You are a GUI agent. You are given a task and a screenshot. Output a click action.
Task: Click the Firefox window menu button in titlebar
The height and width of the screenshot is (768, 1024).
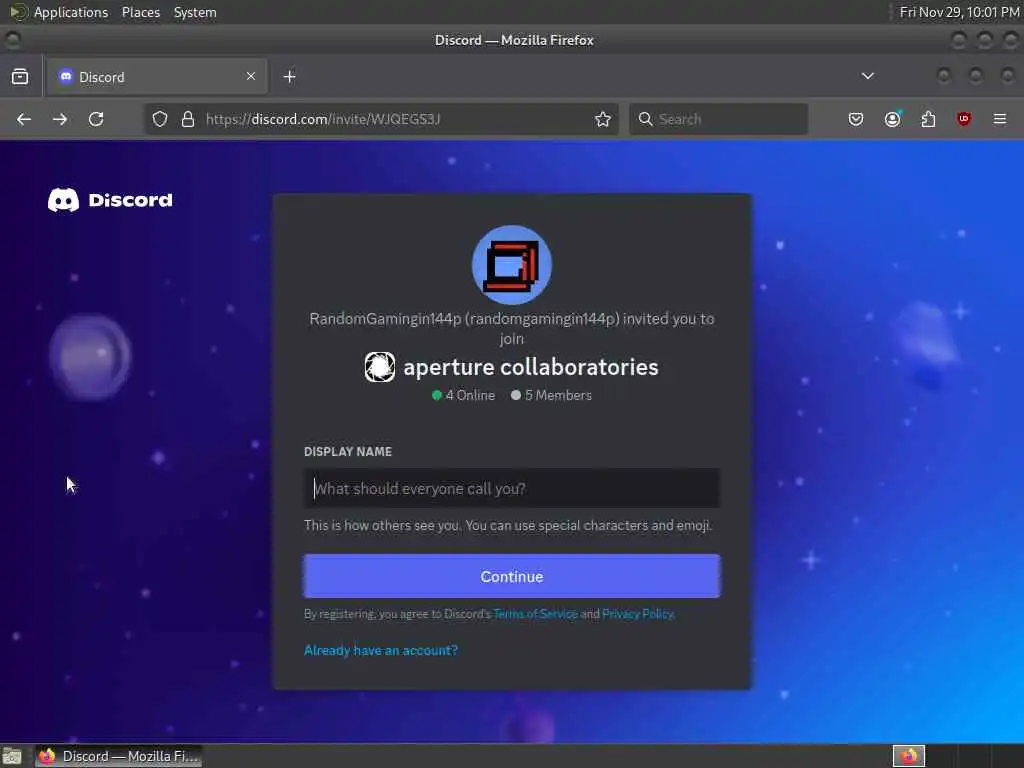13,40
